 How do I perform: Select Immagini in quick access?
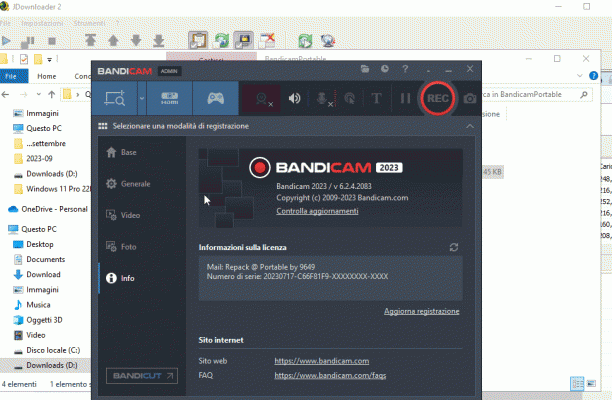click(x=36, y=113)
